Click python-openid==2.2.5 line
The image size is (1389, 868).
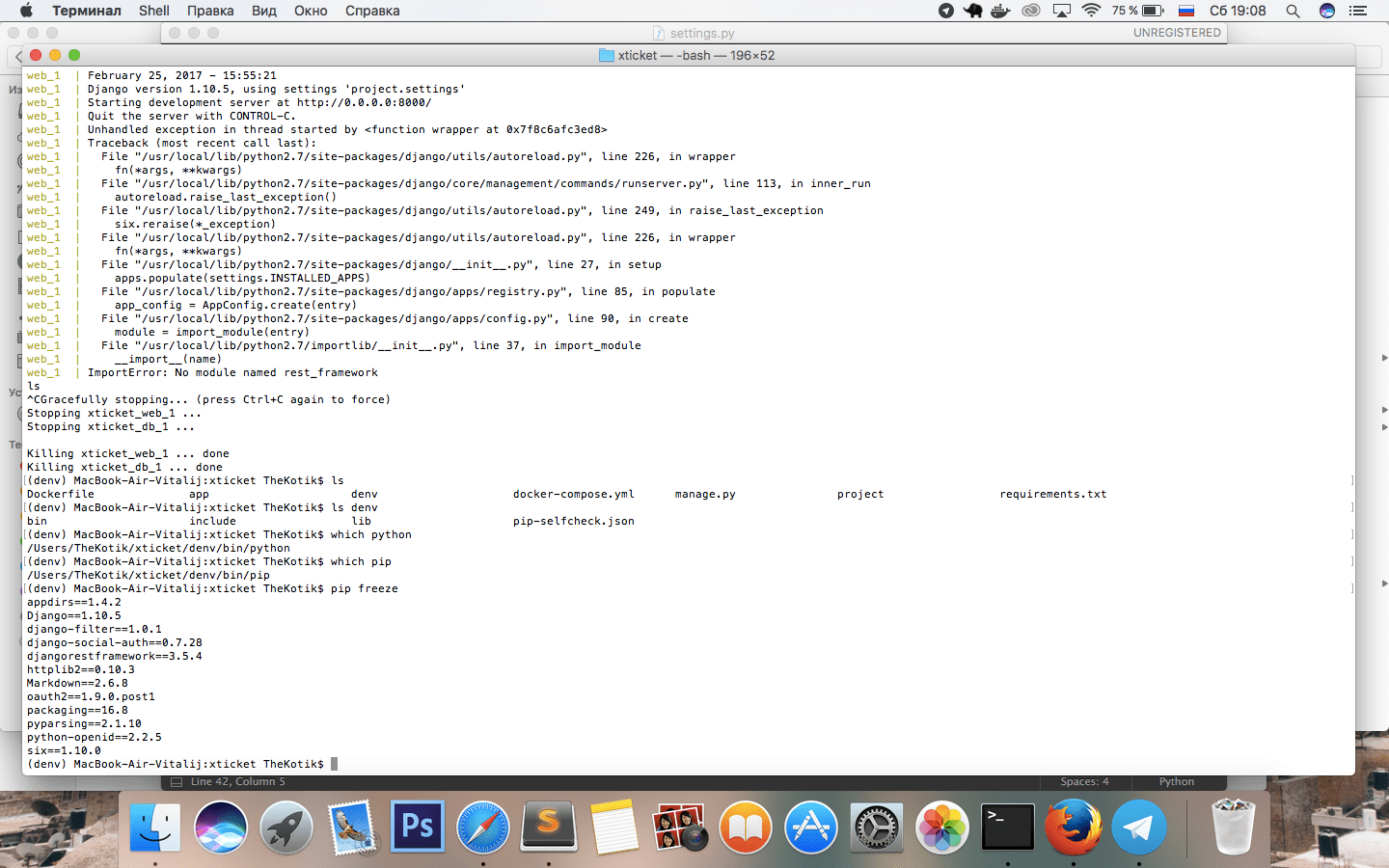coord(95,737)
